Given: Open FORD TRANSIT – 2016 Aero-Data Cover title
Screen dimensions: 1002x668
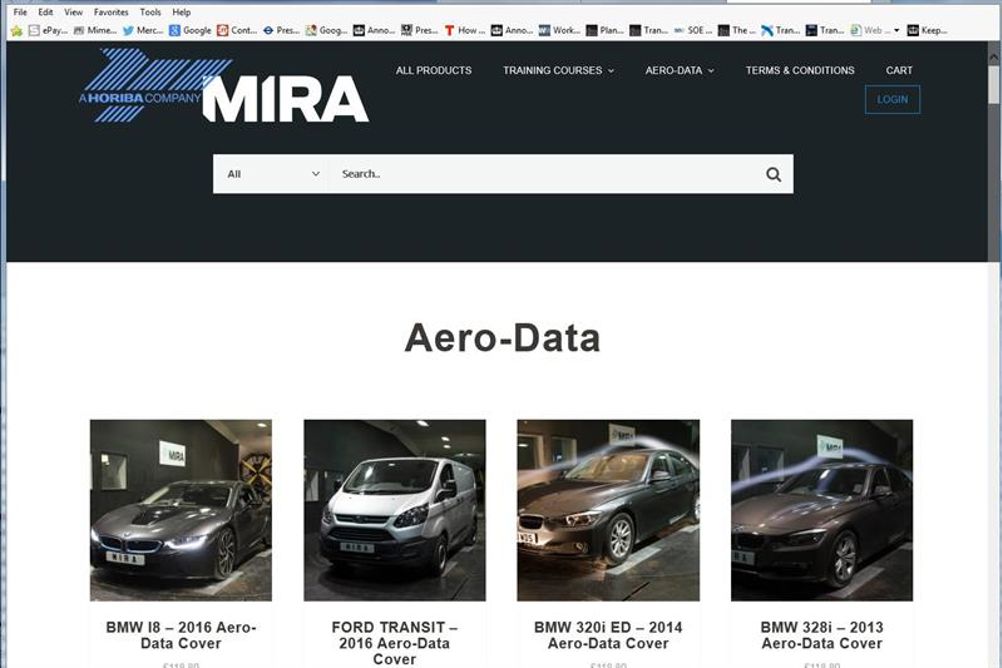Looking at the screenshot, I should tap(394, 643).
